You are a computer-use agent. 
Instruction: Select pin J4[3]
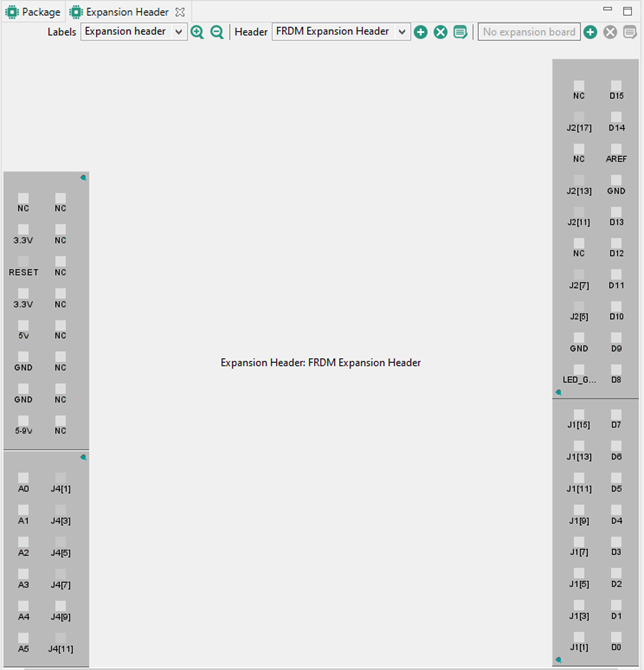point(61,510)
